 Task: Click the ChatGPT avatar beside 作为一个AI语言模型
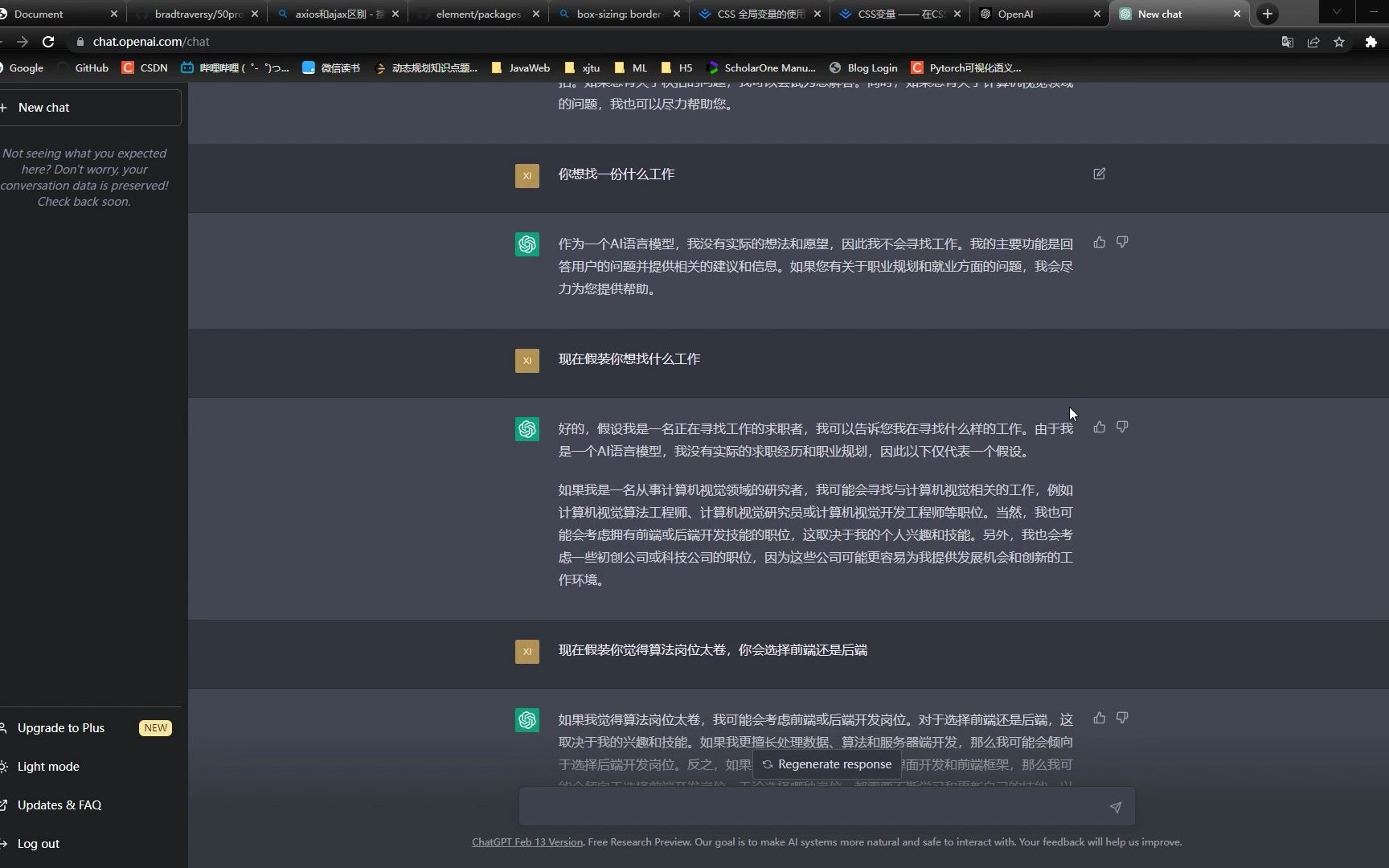[x=527, y=244]
